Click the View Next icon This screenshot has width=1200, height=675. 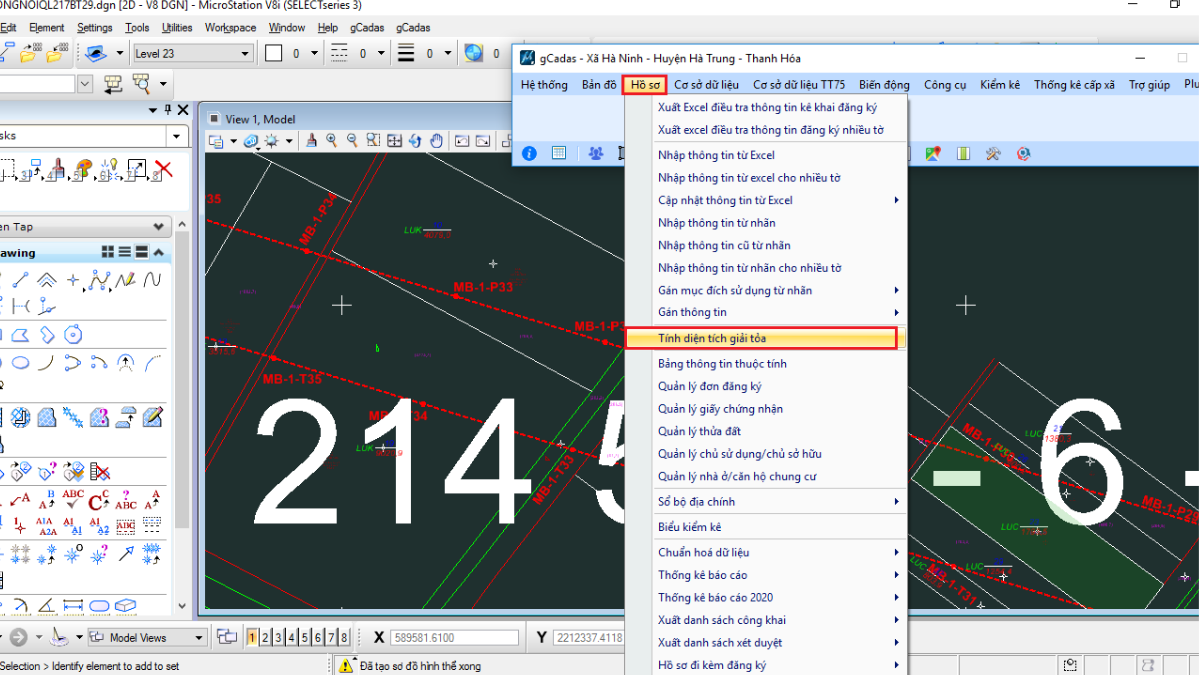coord(483,141)
